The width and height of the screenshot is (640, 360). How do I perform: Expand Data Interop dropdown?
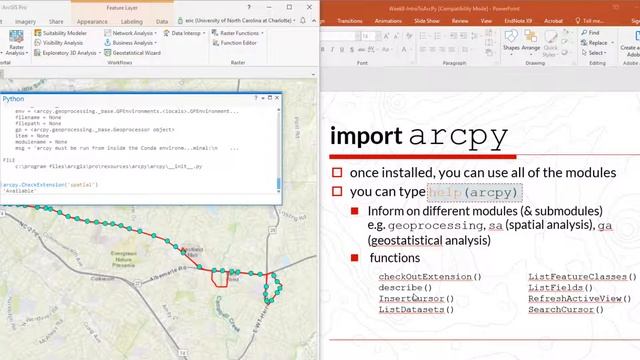(204, 33)
